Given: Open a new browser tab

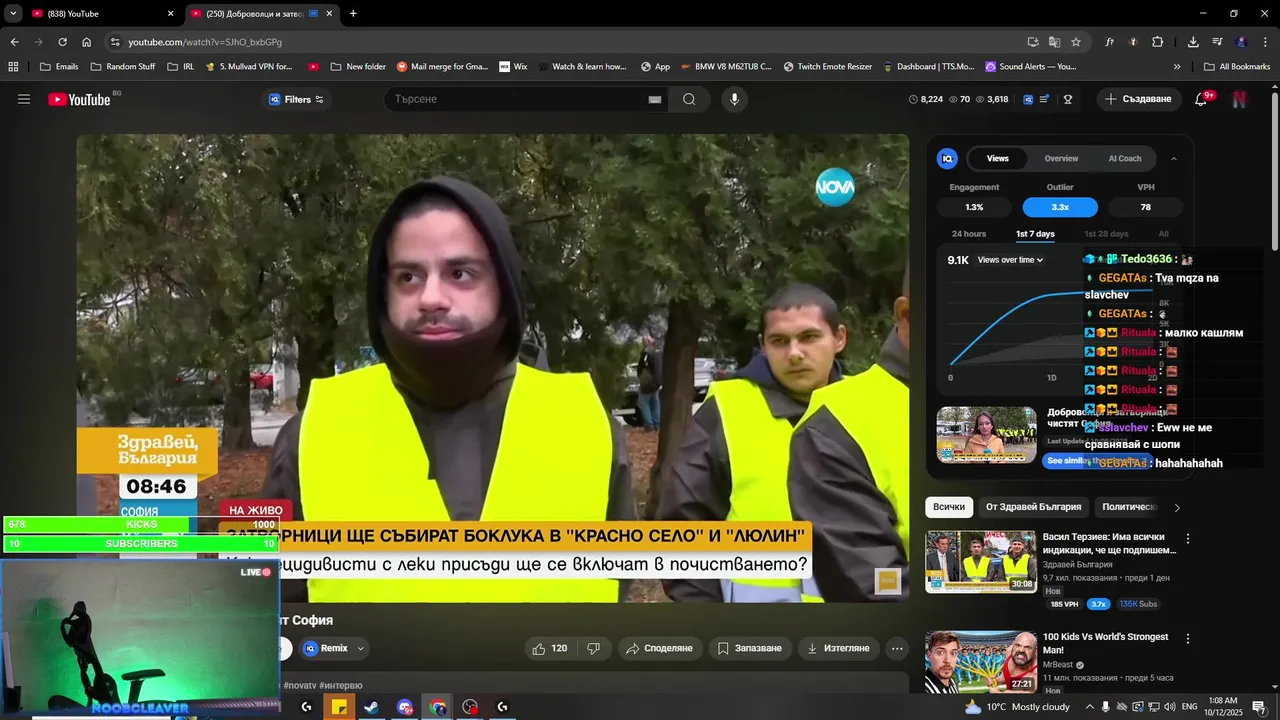Looking at the screenshot, I should point(353,13).
